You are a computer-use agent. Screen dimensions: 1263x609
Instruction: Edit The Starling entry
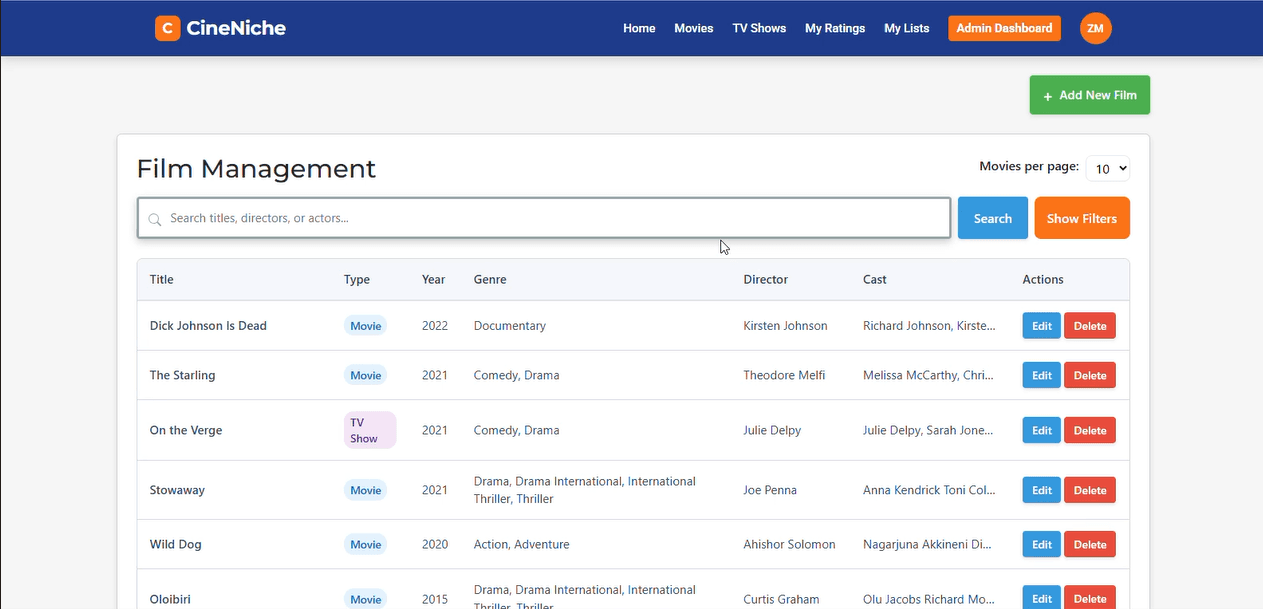[1041, 376]
